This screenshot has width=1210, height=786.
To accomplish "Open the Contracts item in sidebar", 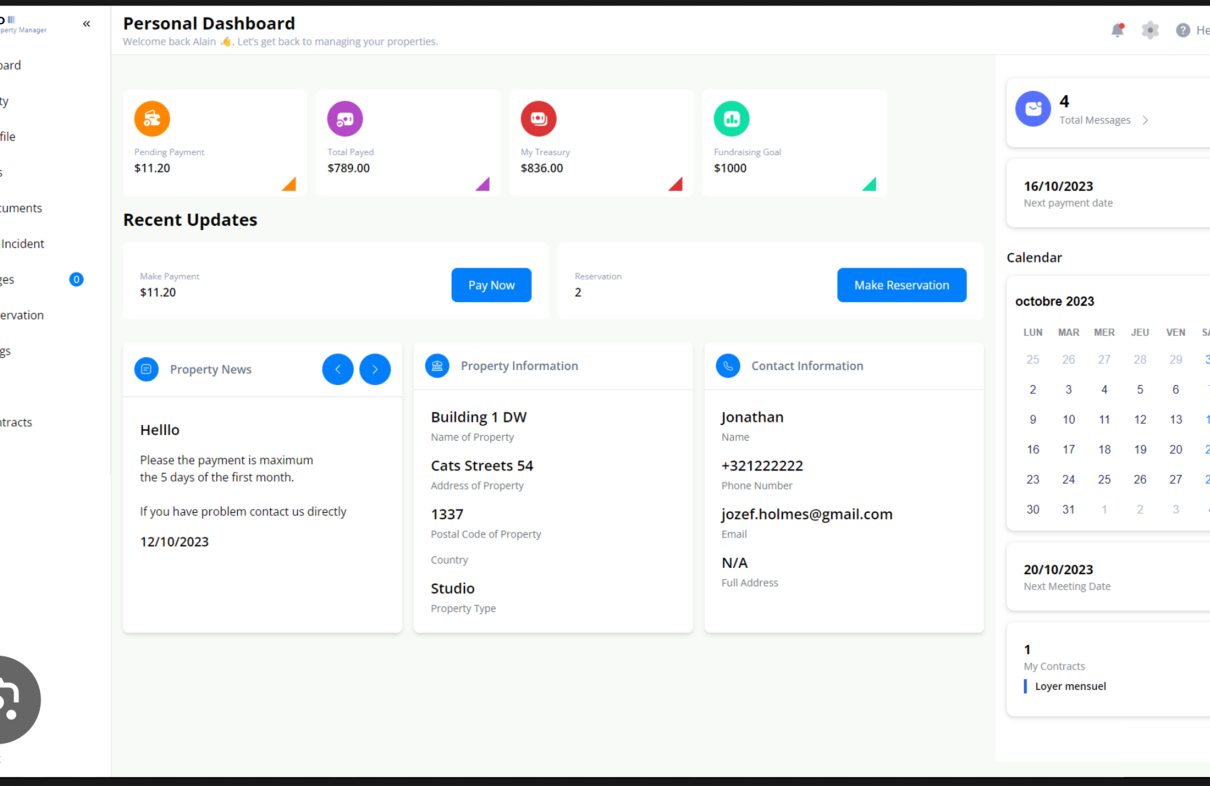I will (x=16, y=422).
